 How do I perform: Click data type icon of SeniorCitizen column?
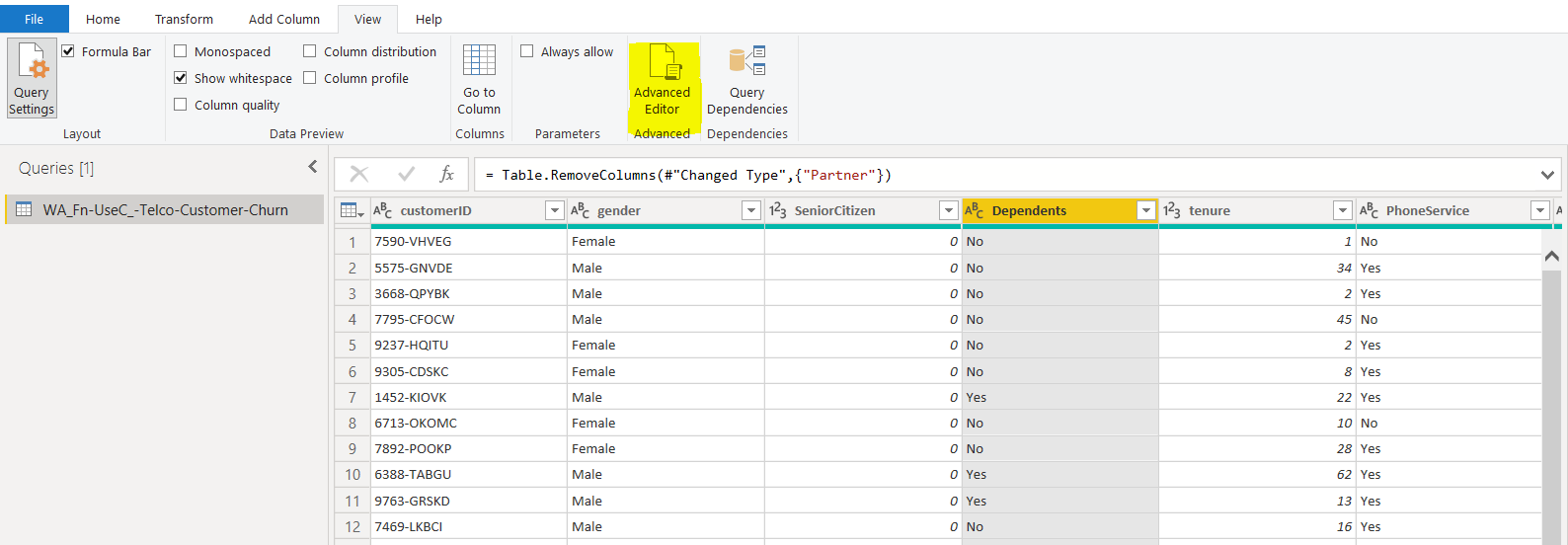click(778, 210)
